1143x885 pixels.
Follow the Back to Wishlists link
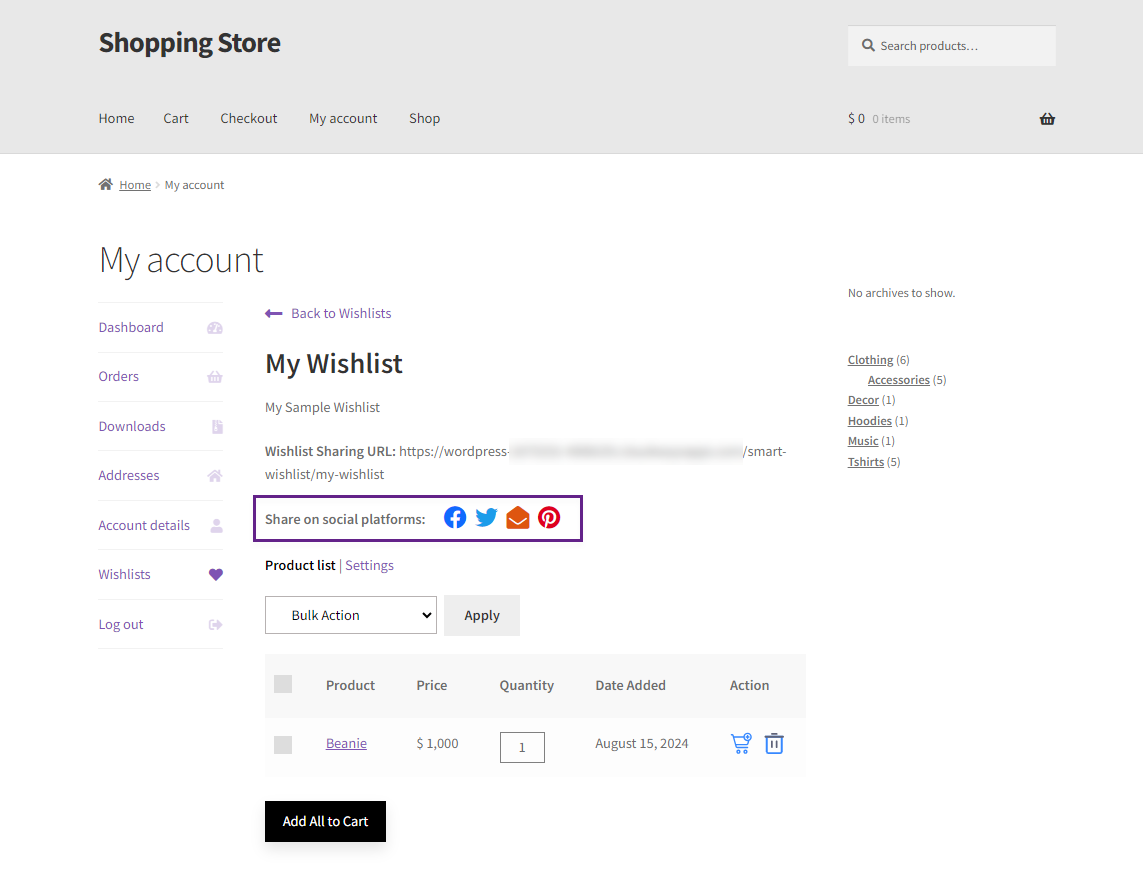pos(341,313)
